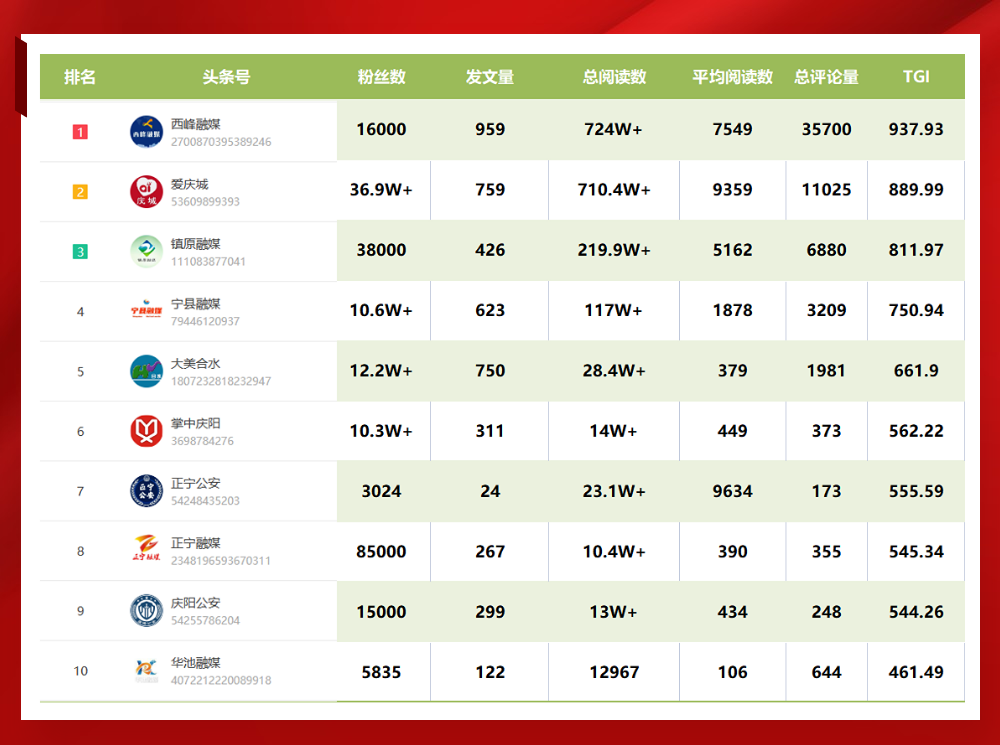Open the 西峰融媒 account name link
Image resolution: width=1000 pixels, height=745 pixels.
[195, 124]
